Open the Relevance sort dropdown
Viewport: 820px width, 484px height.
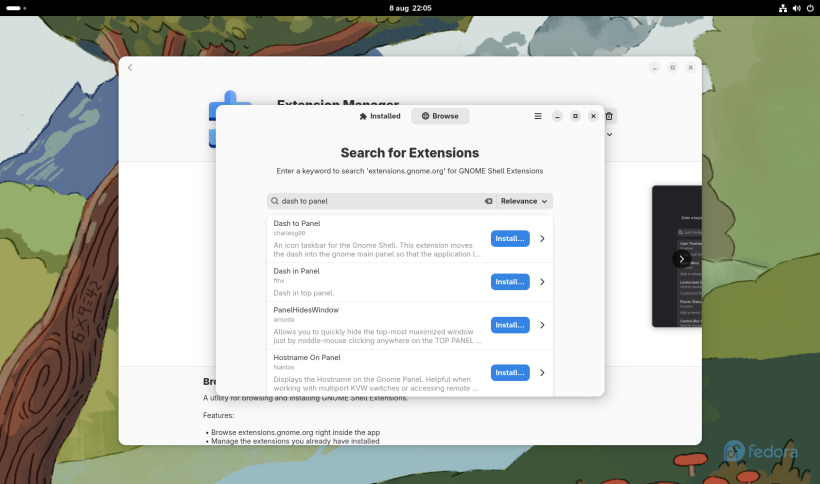(x=524, y=201)
